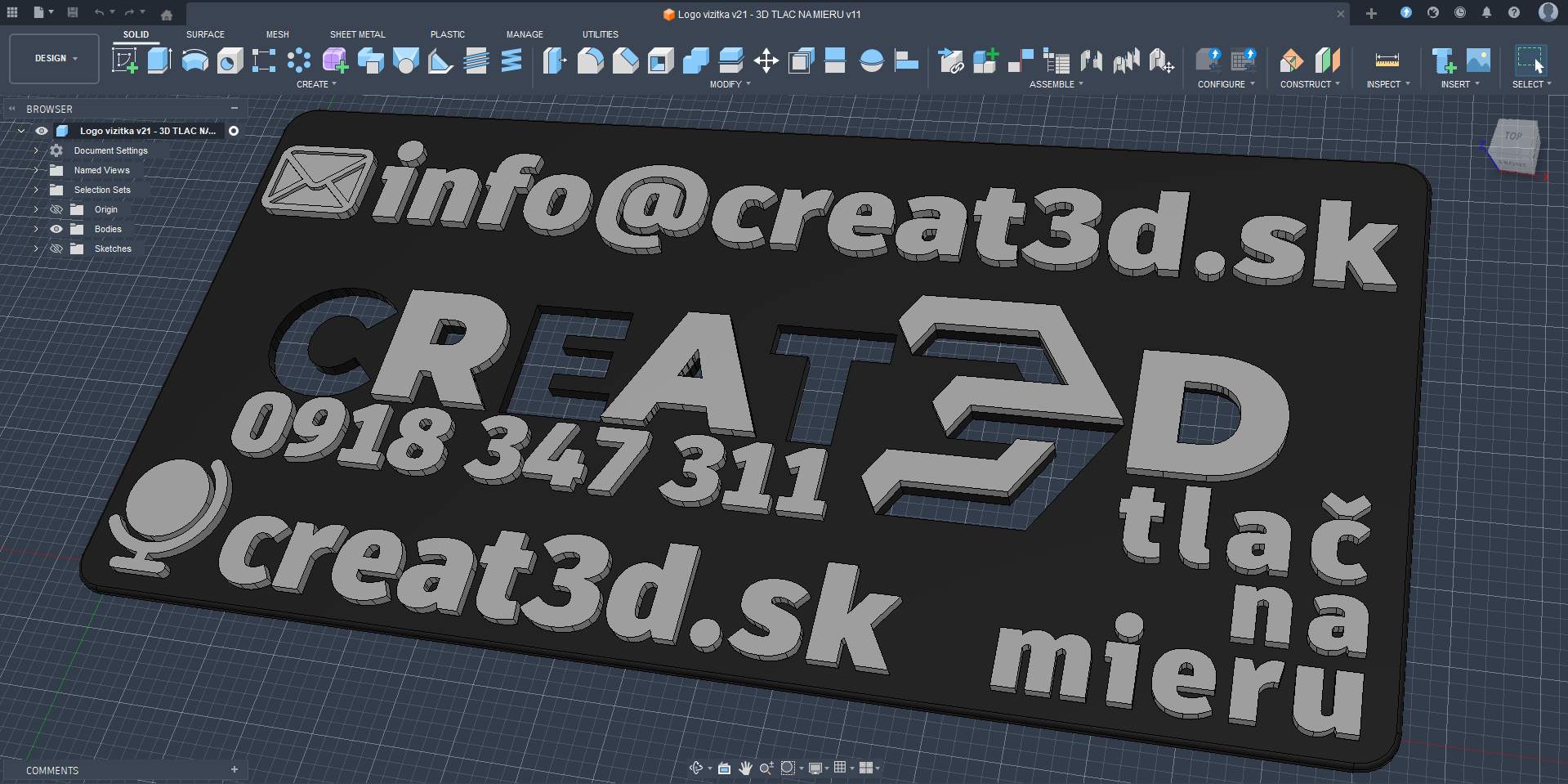
Task: Switch to the Surface tab
Action: (x=205, y=34)
